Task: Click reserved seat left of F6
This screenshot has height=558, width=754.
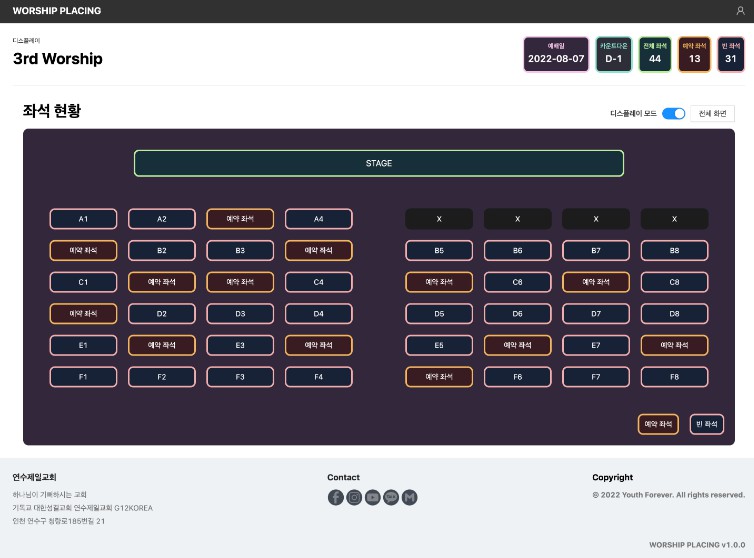Action: (x=439, y=377)
